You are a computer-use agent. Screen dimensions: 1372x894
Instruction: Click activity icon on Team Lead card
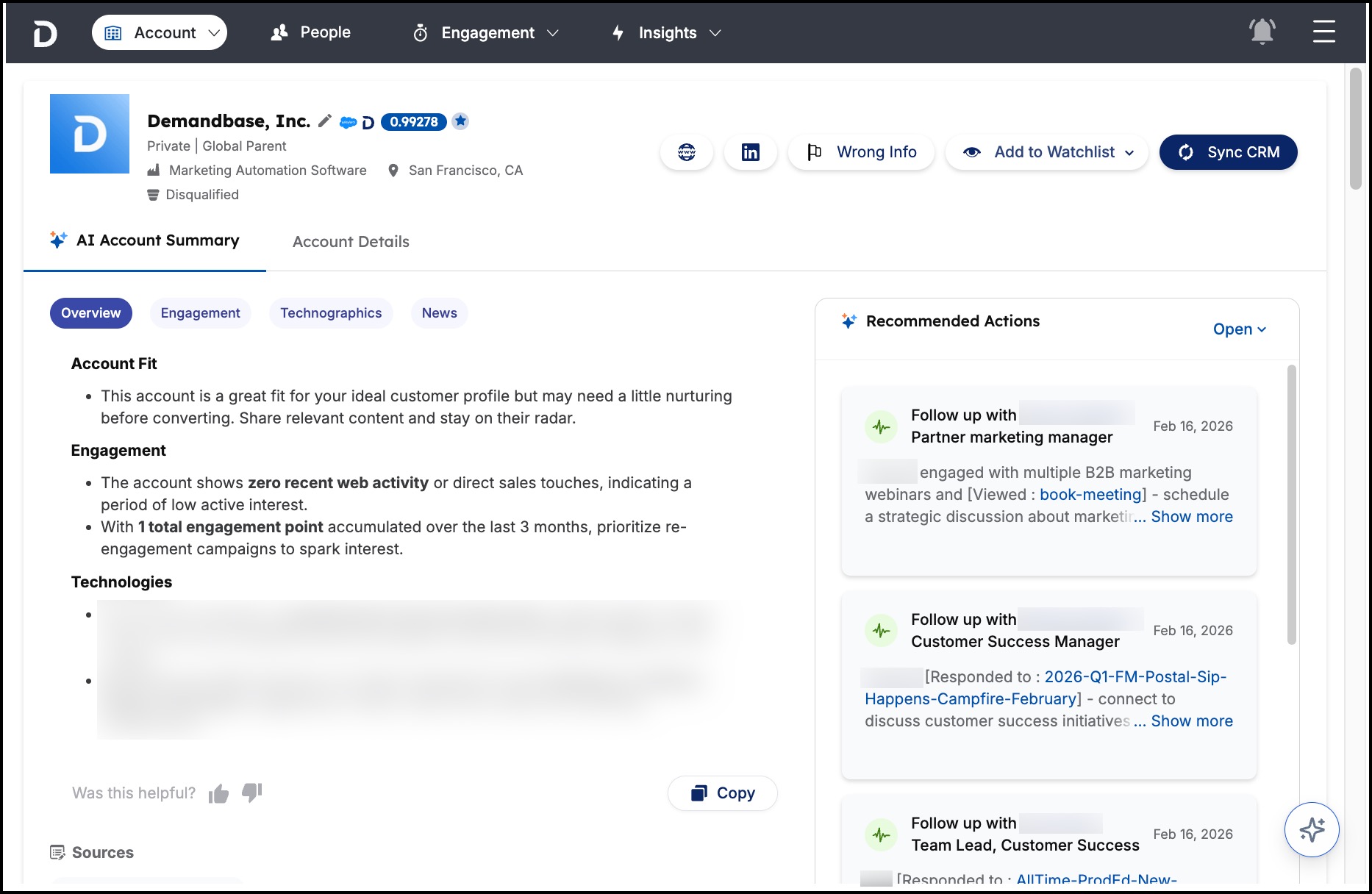(x=881, y=835)
